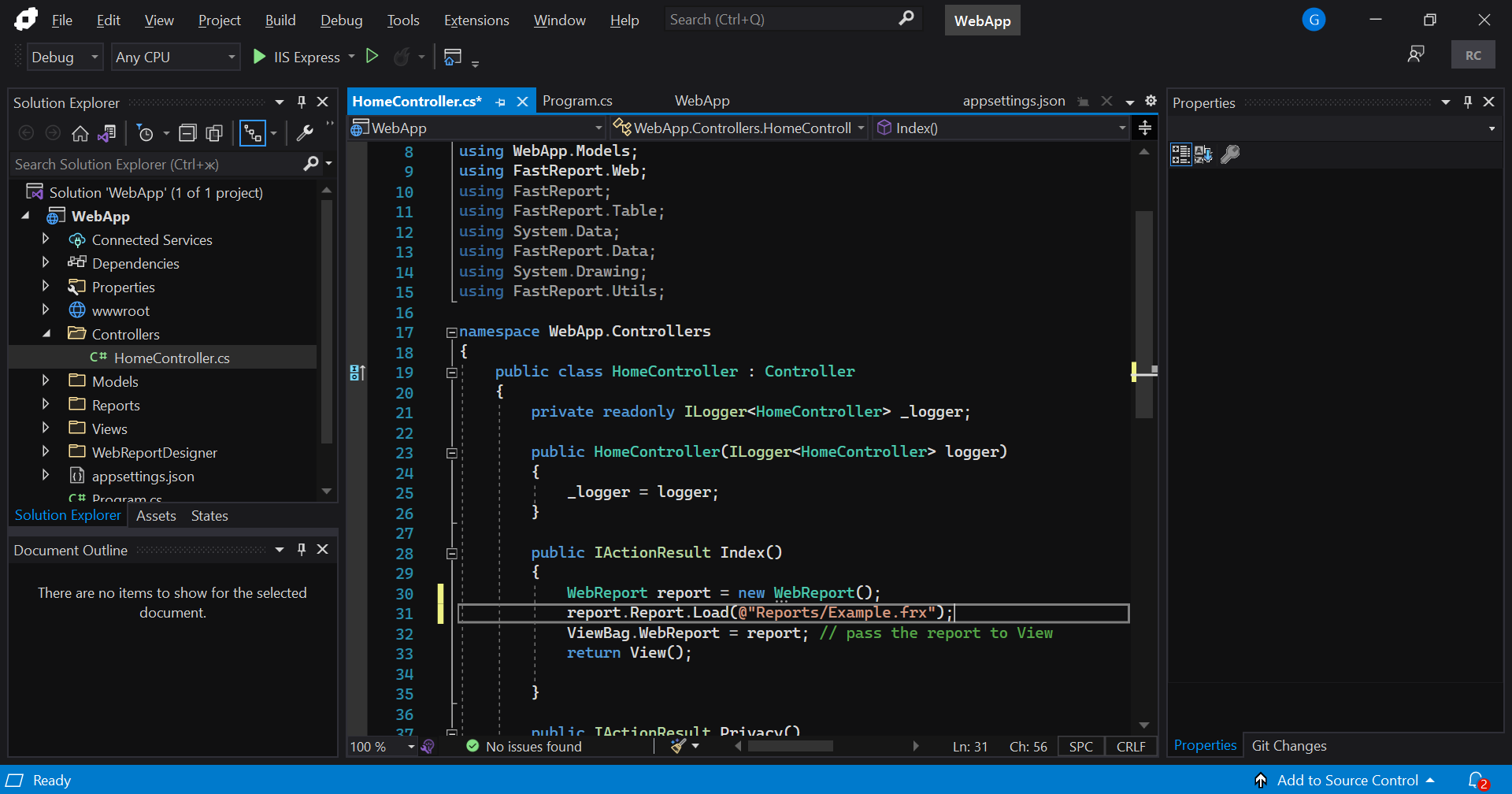Open the send feedback smiley icon
Image resolution: width=1512 pixels, height=794 pixels.
pyautogui.click(x=1416, y=54)
